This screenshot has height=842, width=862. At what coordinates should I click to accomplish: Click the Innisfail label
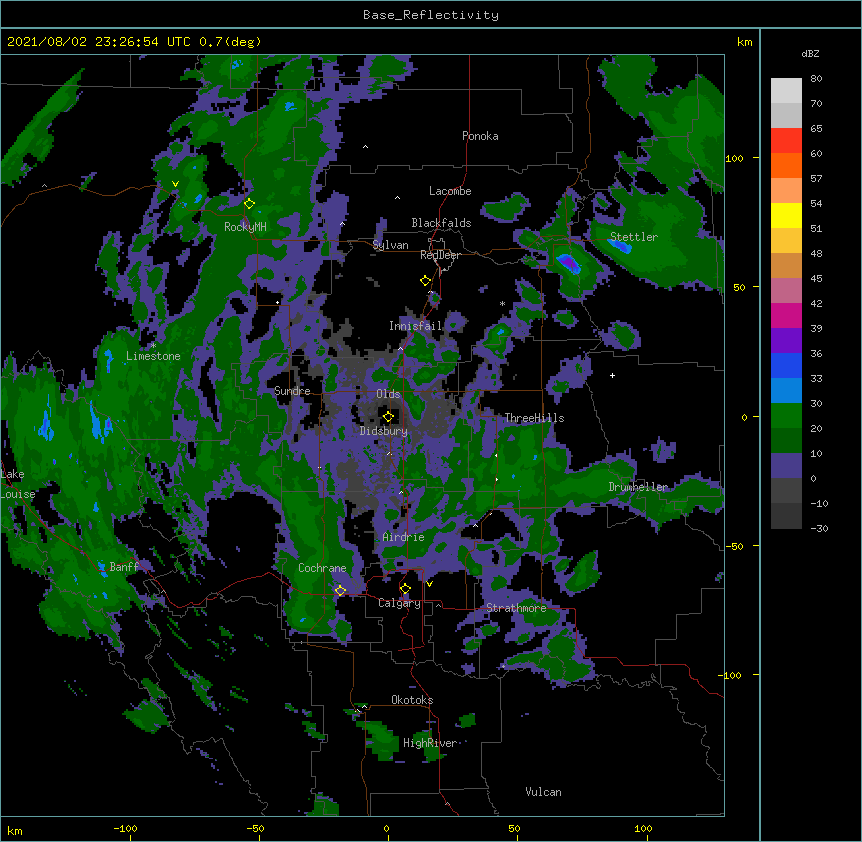coord(416,326)
